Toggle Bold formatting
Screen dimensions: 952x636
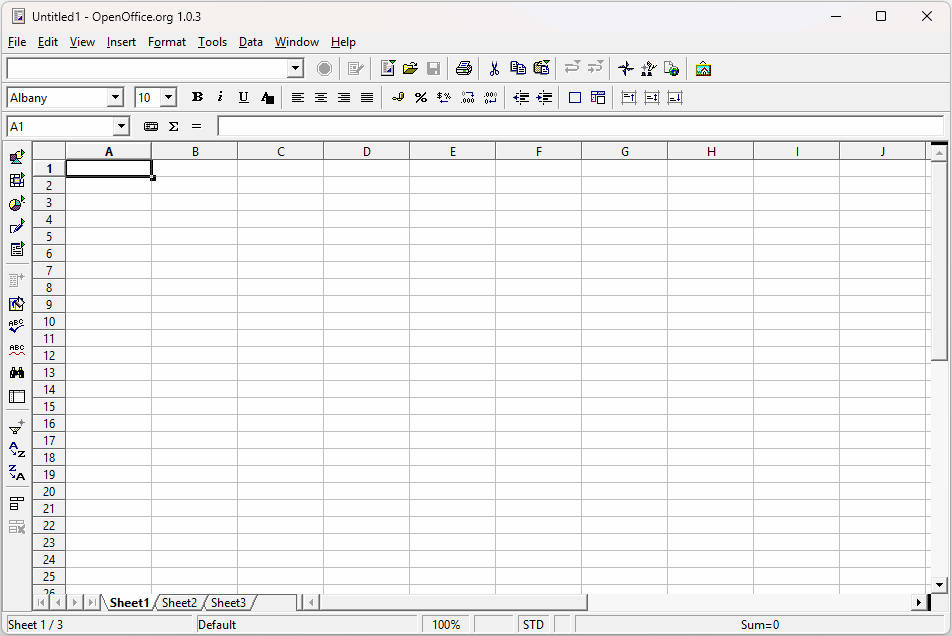[x=197, y=98]
